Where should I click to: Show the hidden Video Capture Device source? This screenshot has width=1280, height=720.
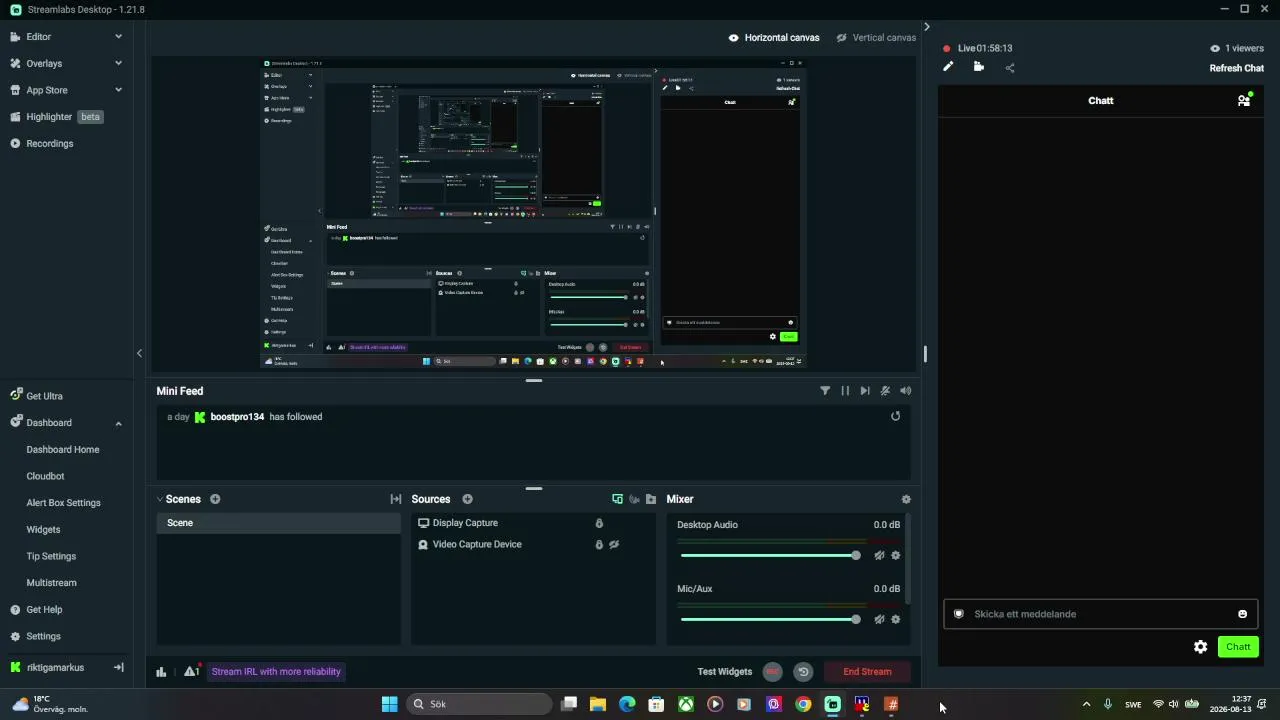click(x=614, y=544)
